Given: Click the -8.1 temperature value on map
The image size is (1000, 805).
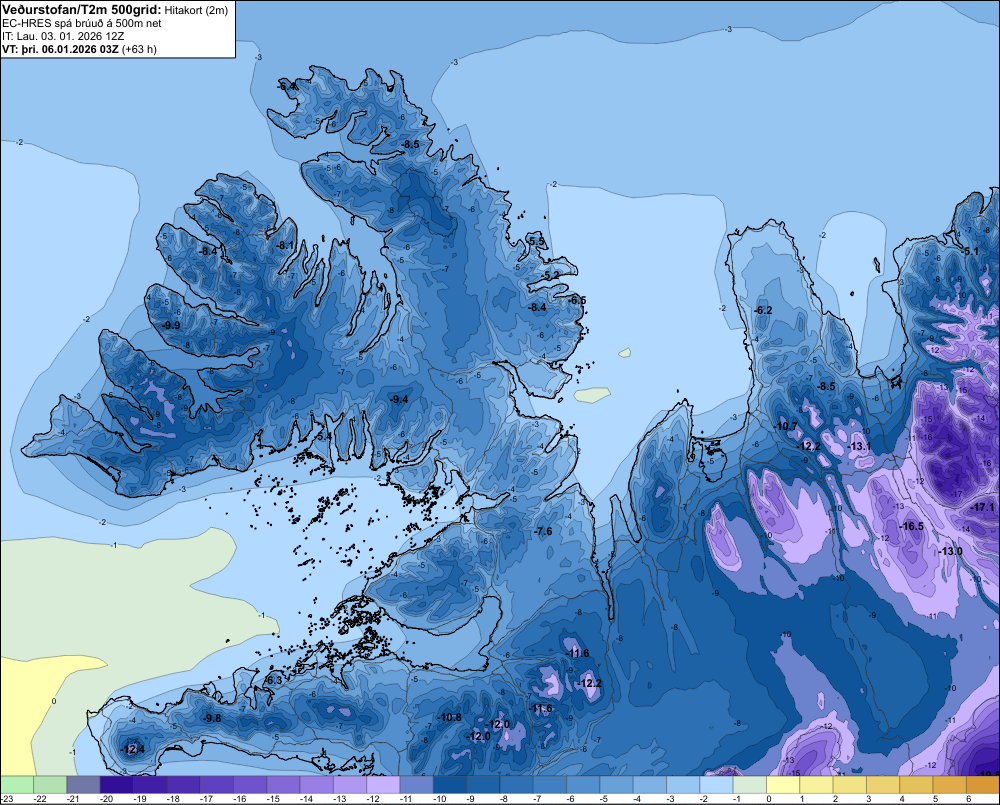Looking at the screenshot, I should 285,245.
